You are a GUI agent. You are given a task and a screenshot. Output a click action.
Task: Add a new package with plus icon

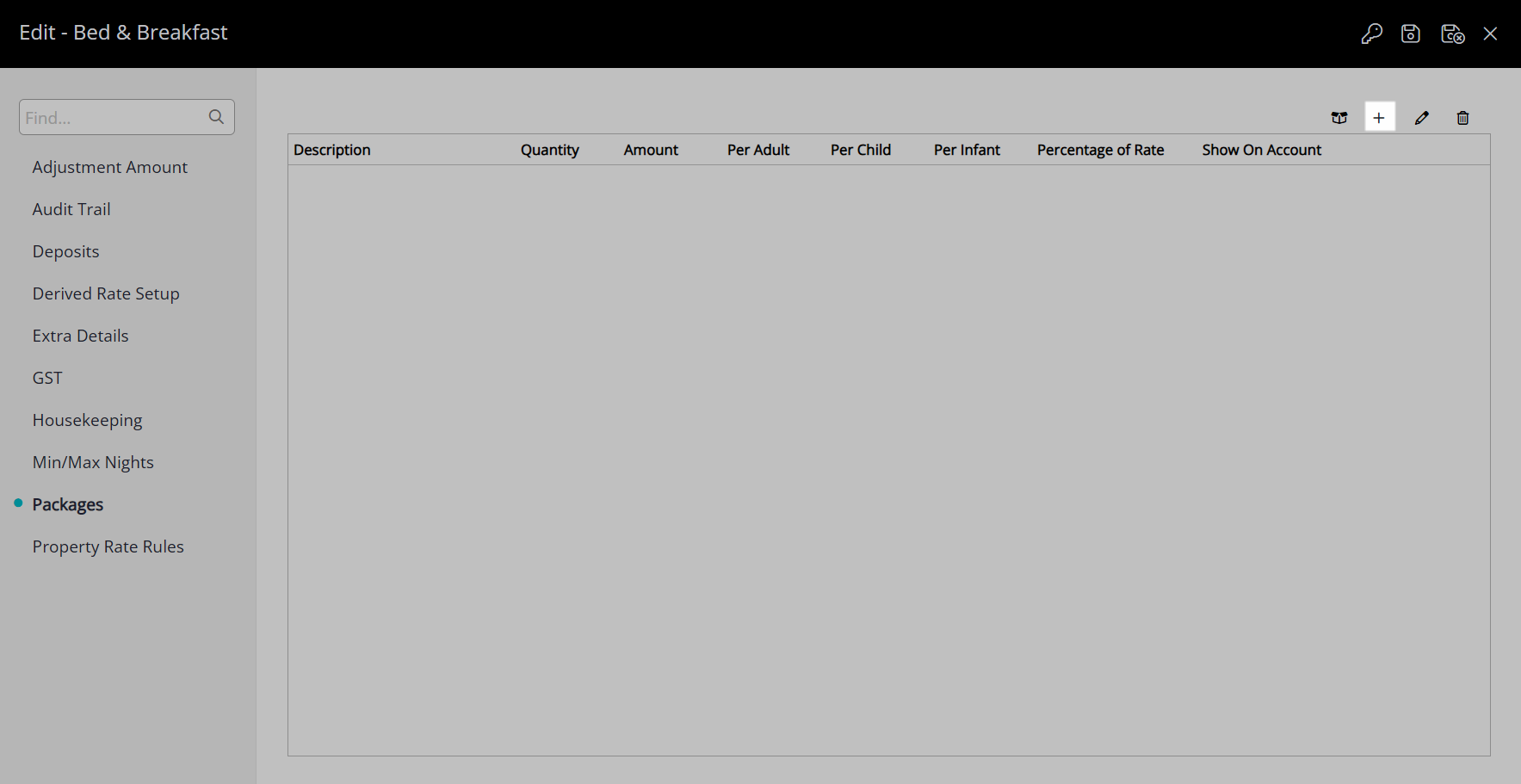tap(1379, 118)
